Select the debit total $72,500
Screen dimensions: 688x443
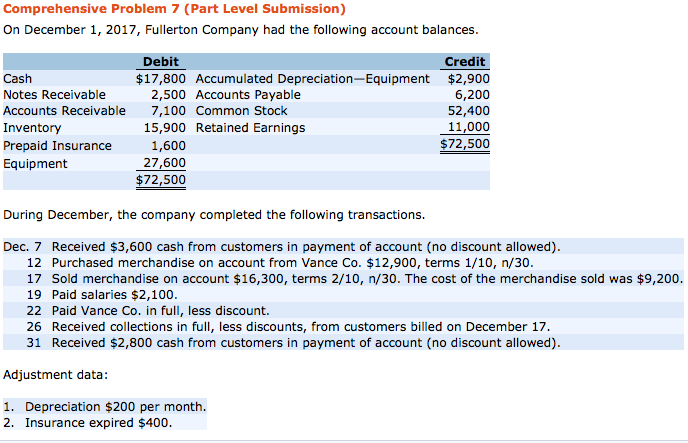[161, 180]
